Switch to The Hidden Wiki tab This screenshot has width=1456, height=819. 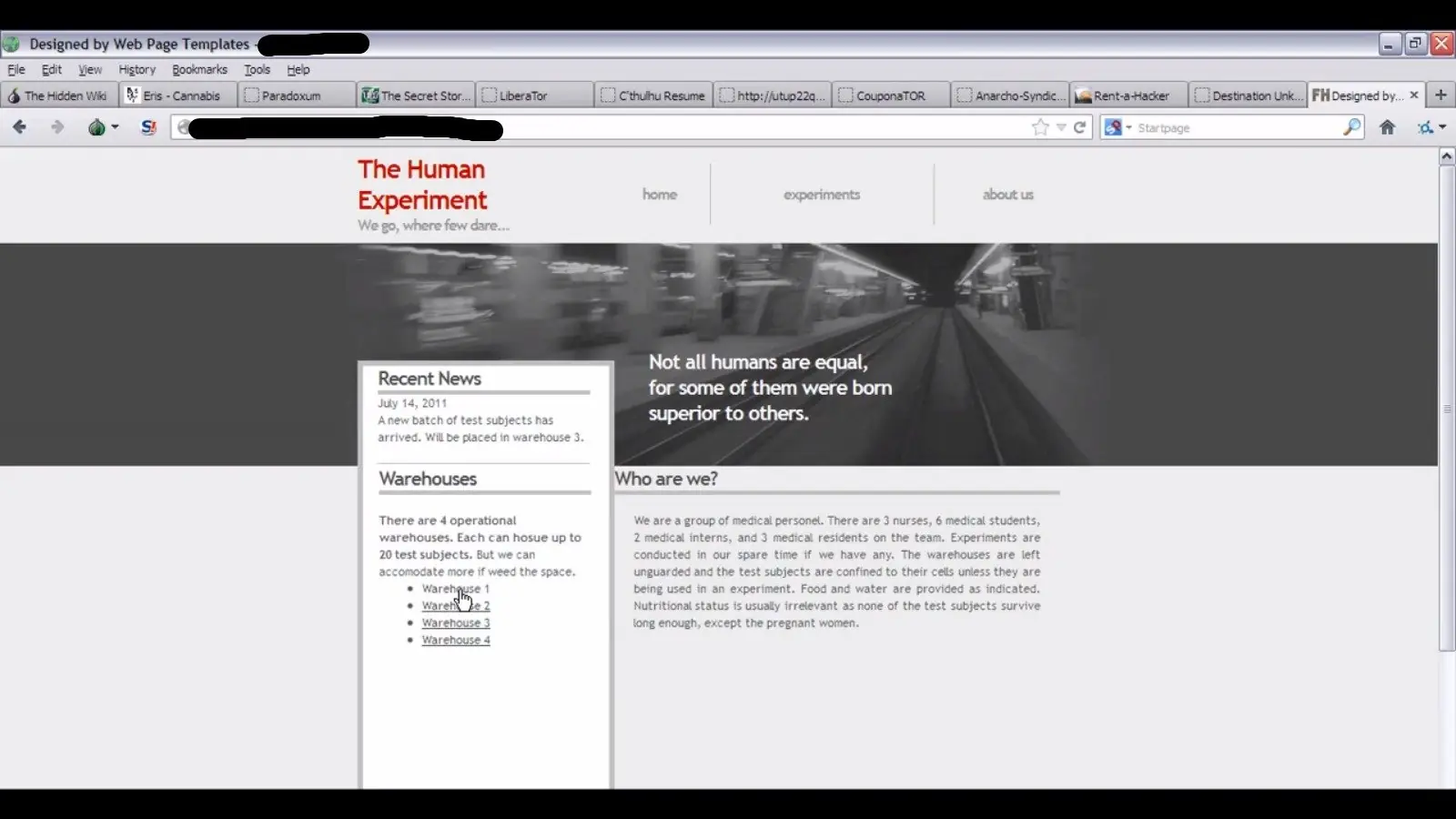[x=59, y=95]
